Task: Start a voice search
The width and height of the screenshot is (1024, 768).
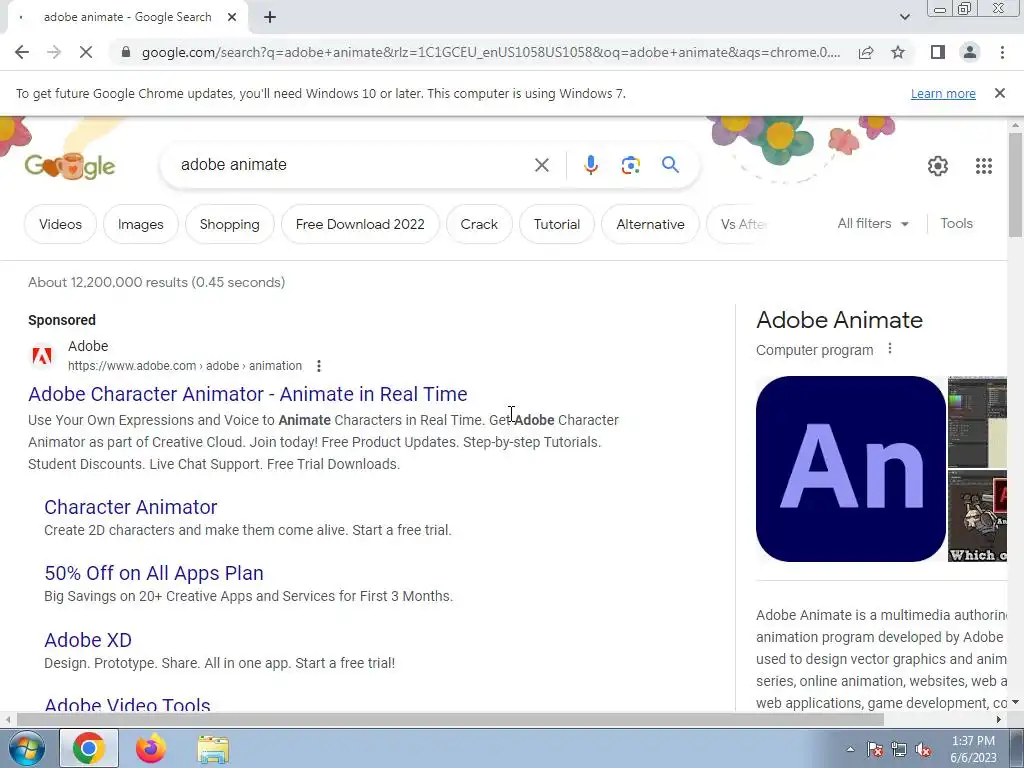Action: 590,165
